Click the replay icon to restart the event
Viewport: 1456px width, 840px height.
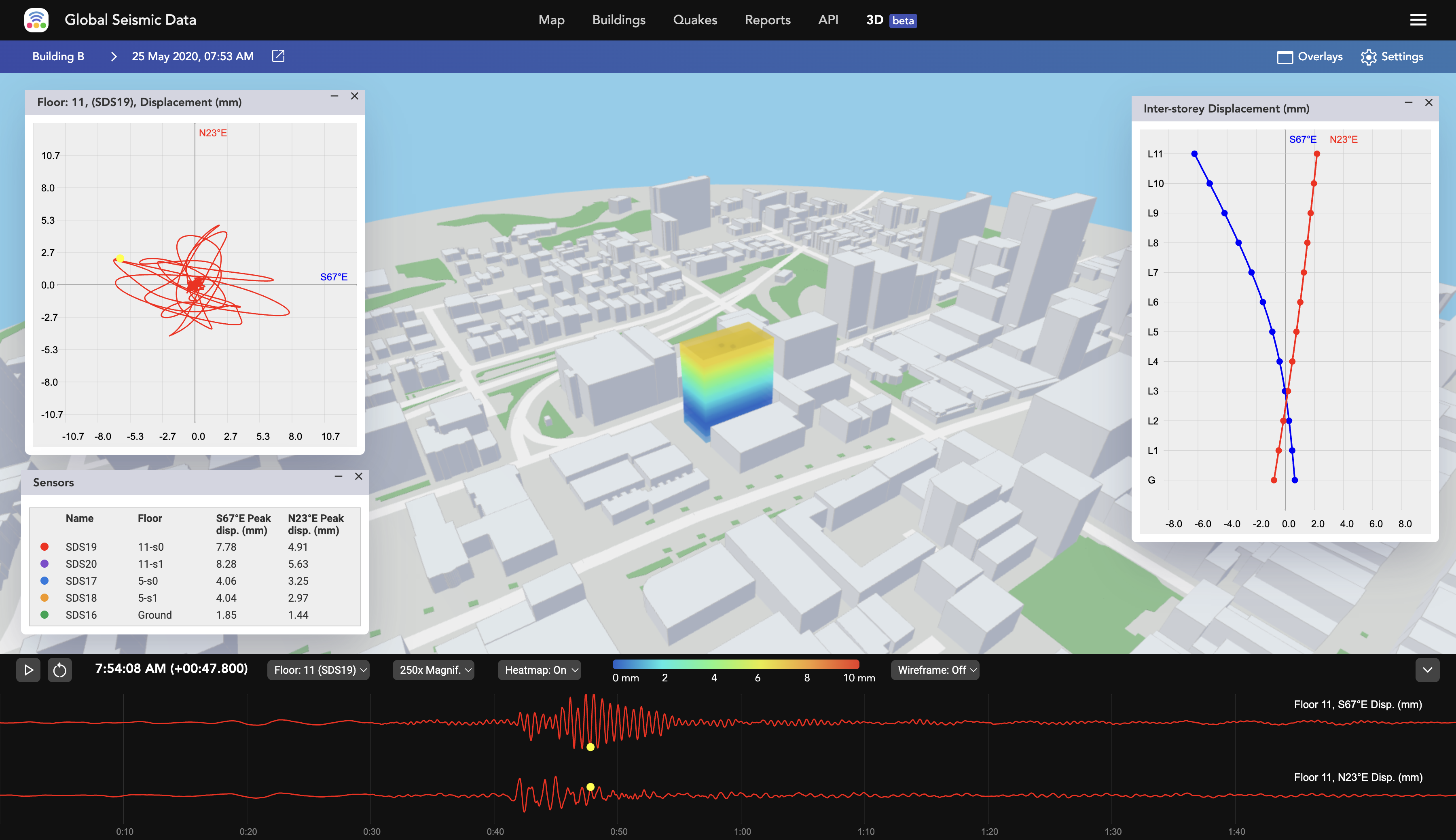[x=60, y=670]
